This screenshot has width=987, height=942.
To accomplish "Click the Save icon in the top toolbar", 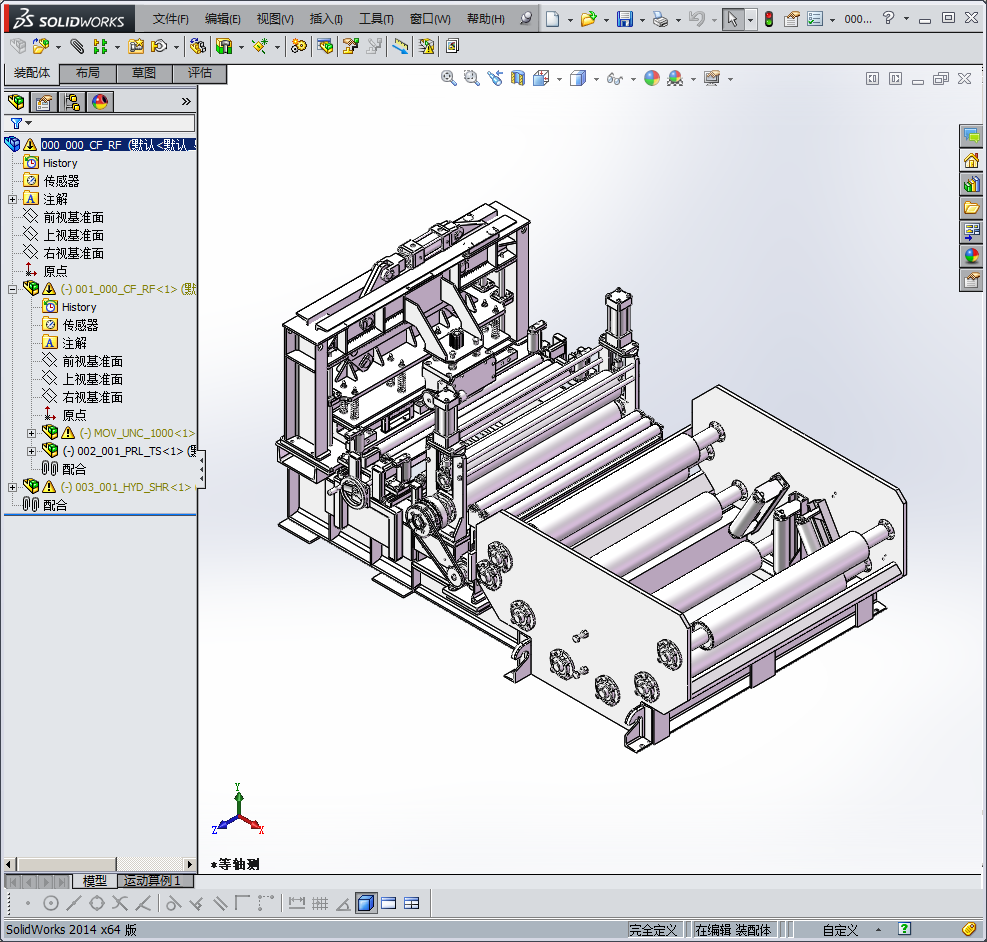I will [625, 19].
